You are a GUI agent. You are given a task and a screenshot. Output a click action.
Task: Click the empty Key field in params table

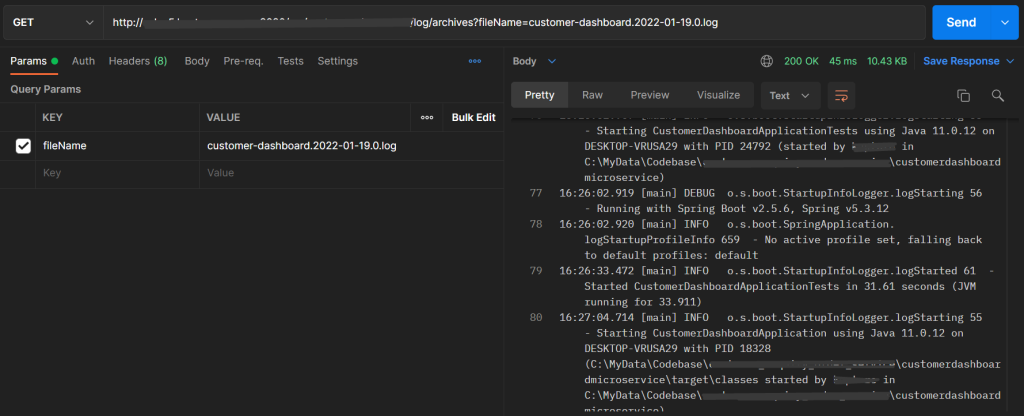[110, 173]
